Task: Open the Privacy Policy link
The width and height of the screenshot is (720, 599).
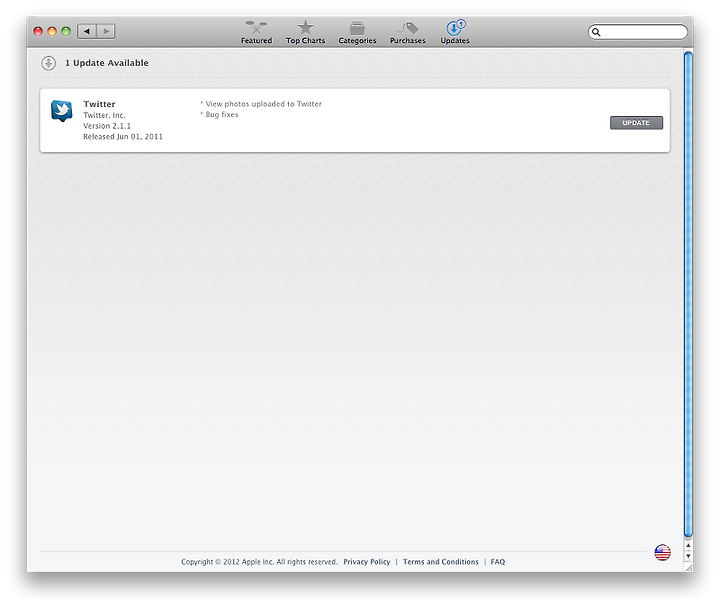Action: pyautogui.click(x=366, y=562)
